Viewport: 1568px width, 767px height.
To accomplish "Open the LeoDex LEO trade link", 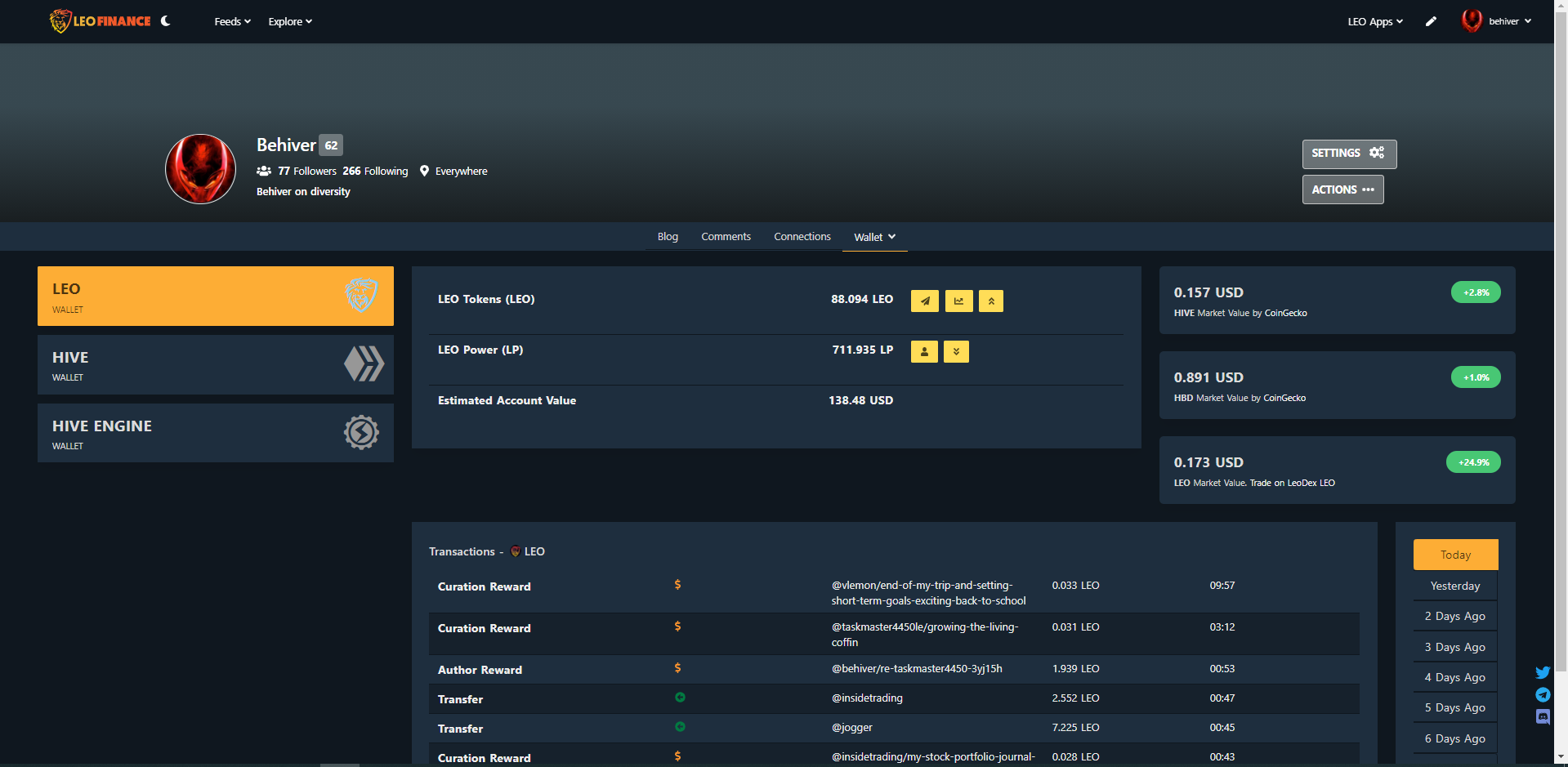I will pyautogui.click(x=1292, y=484).
